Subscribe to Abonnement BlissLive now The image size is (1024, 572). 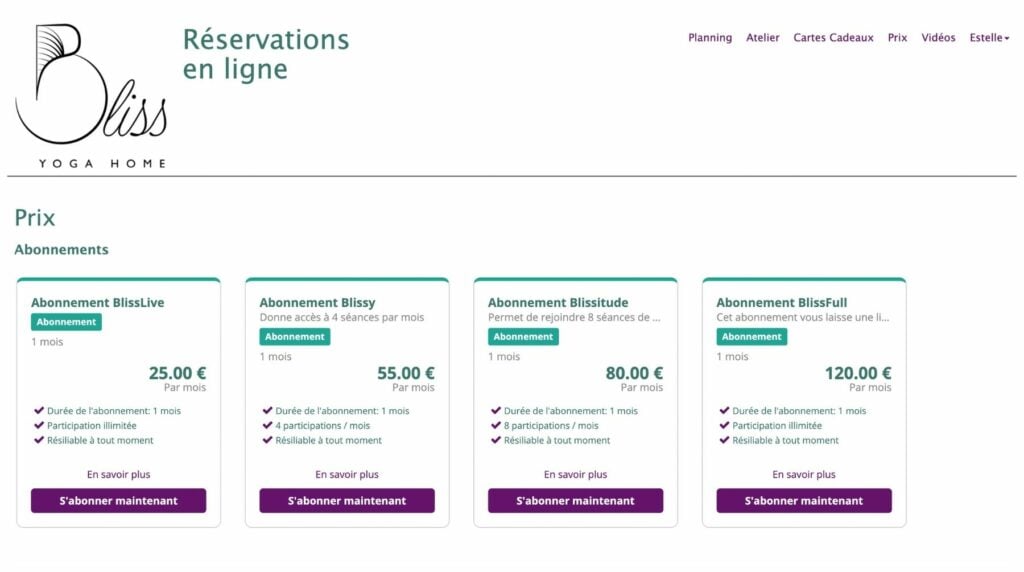[x=118, y=501]
